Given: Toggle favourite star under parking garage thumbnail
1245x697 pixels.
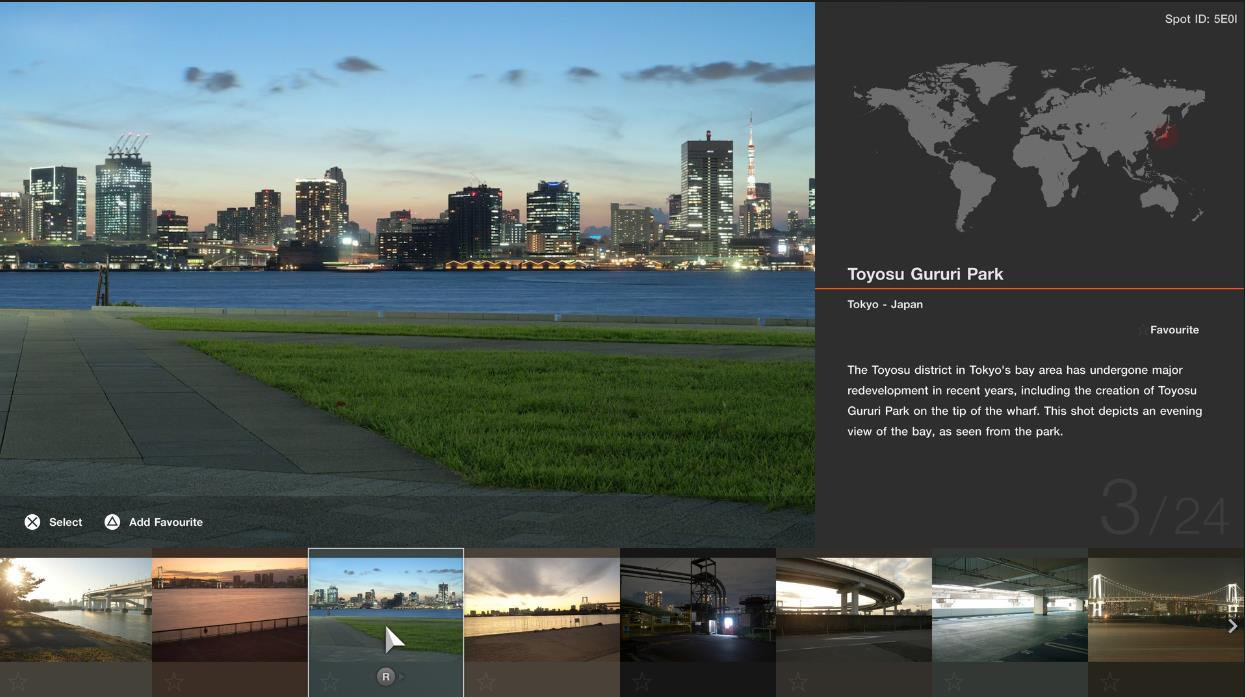Looking at the screenshot, I should coord(954,683).
